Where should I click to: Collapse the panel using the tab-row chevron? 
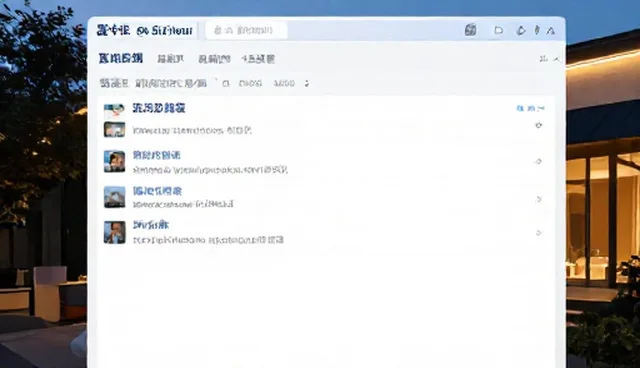556,59
